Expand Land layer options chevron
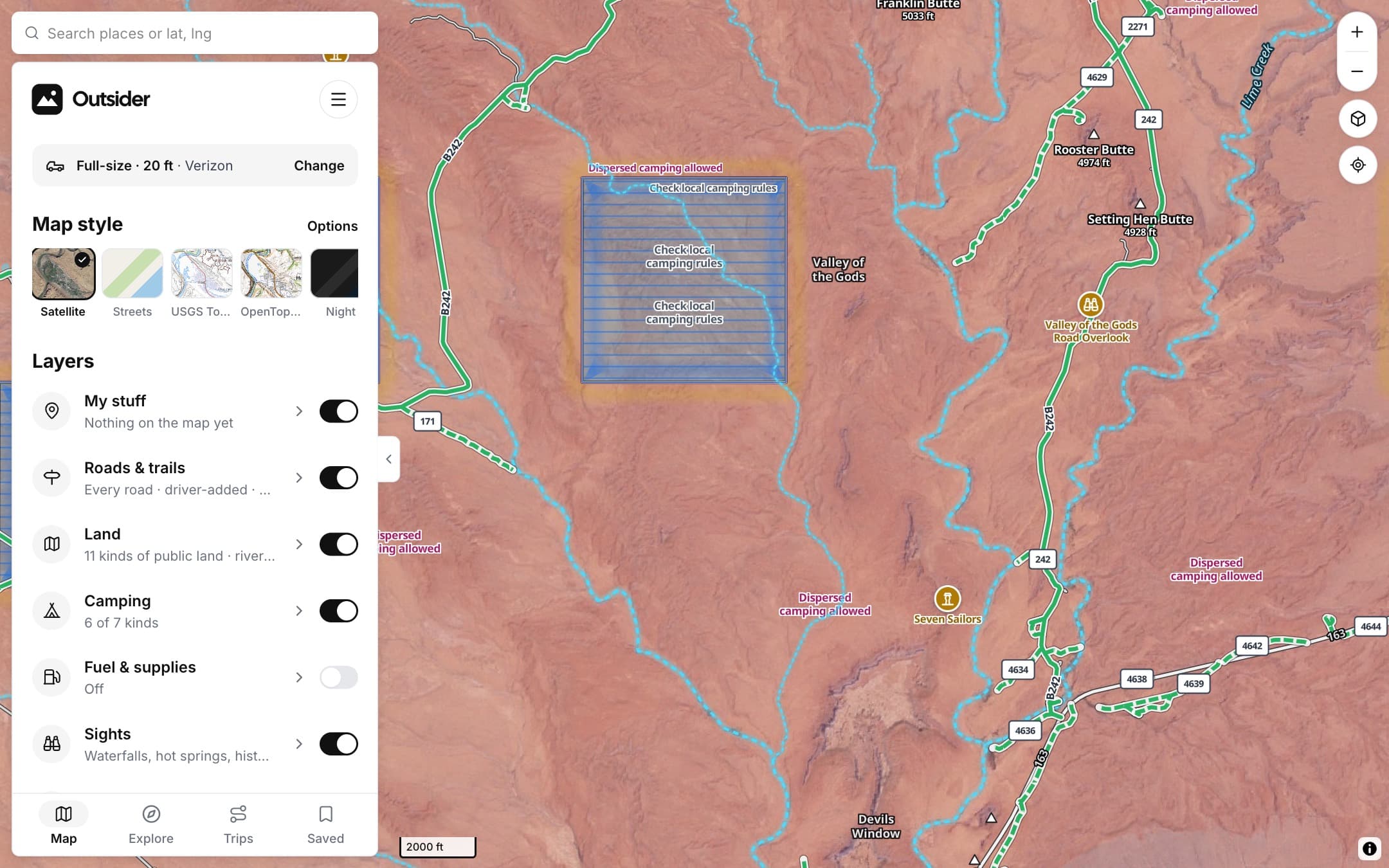1389x868 pixels. [x=299, y=544]
